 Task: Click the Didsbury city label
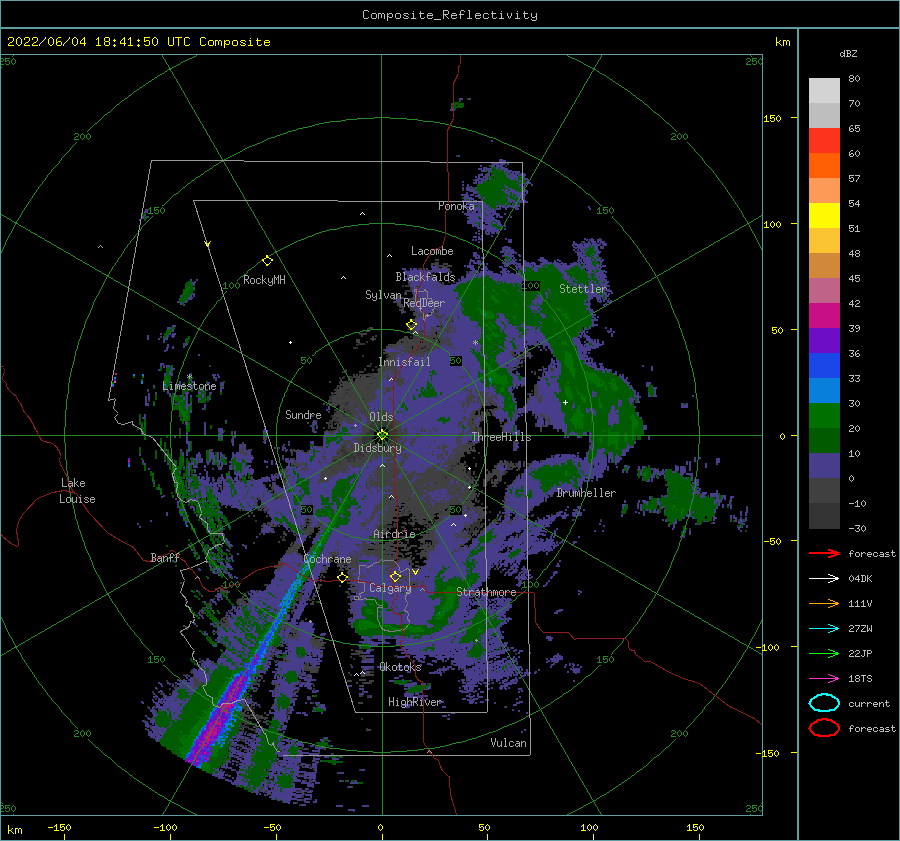click(378, 448)
